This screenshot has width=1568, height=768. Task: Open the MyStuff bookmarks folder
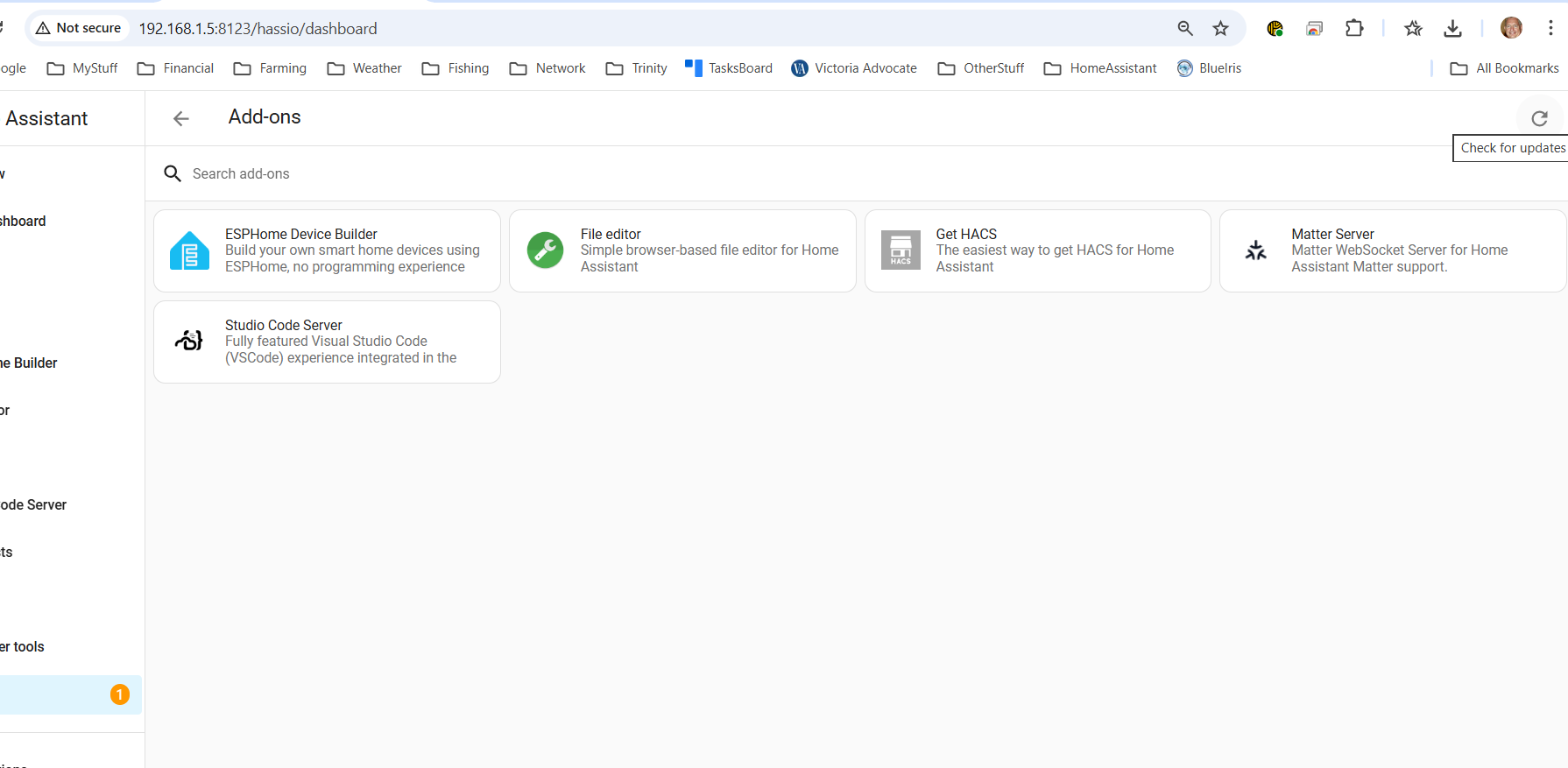tap(82, 68)
